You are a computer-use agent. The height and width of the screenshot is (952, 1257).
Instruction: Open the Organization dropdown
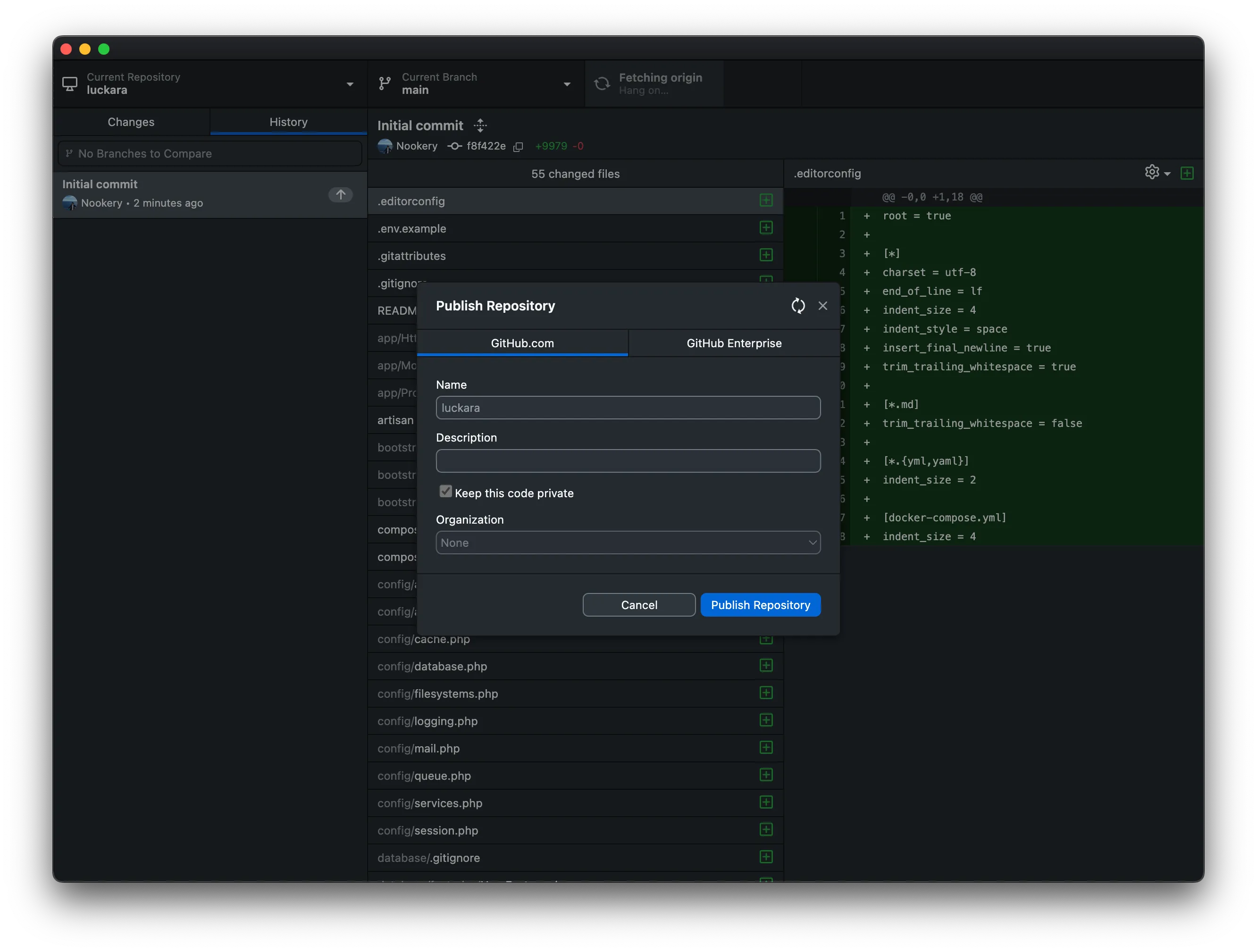tap(628, 543)
